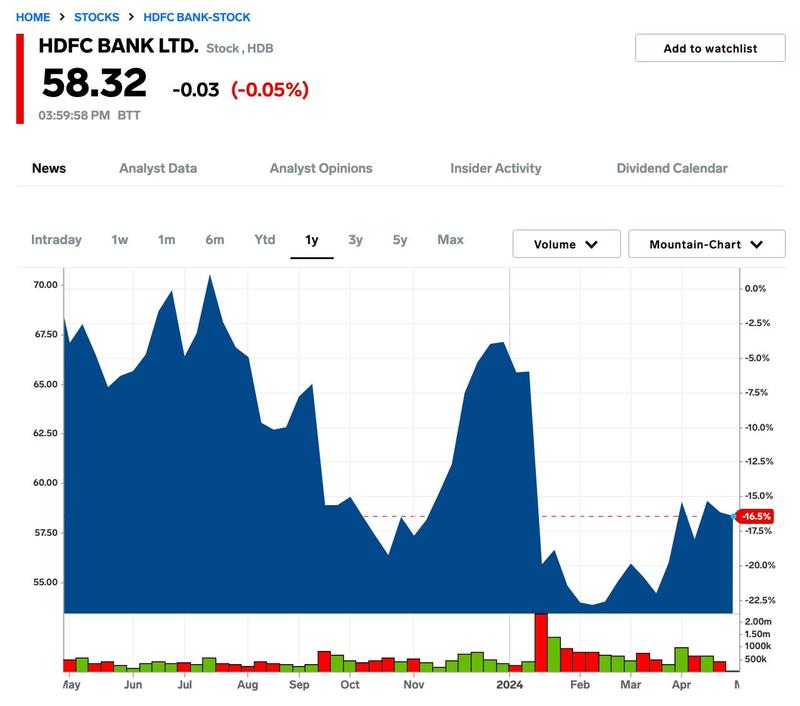
Task: Click the Aug date axis label
Action: pyautogui.click(x=247, y=685)
